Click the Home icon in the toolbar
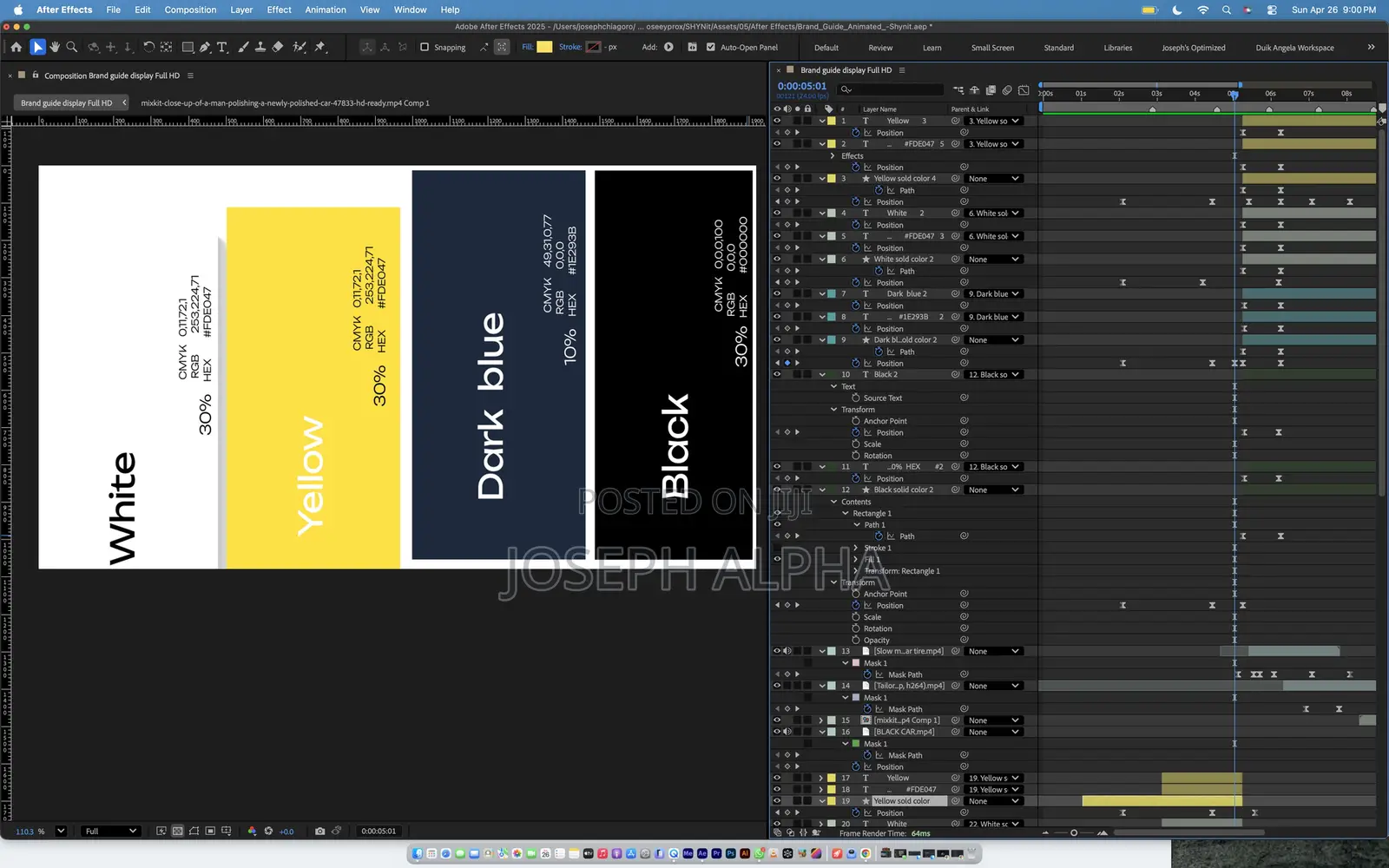 16,47
